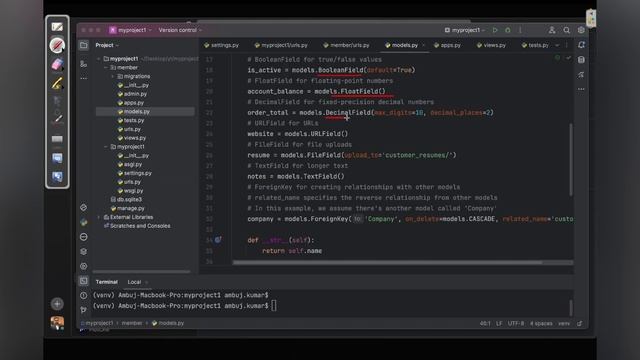Run the myproject1 configuration
The height and width of the screenshot is (360, 640).
[495, 30]
